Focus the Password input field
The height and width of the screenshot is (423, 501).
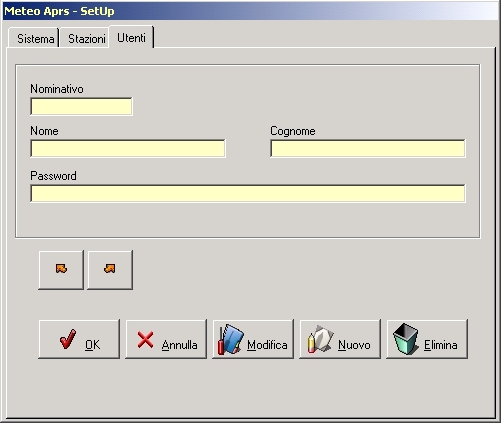tap(248, 193)
